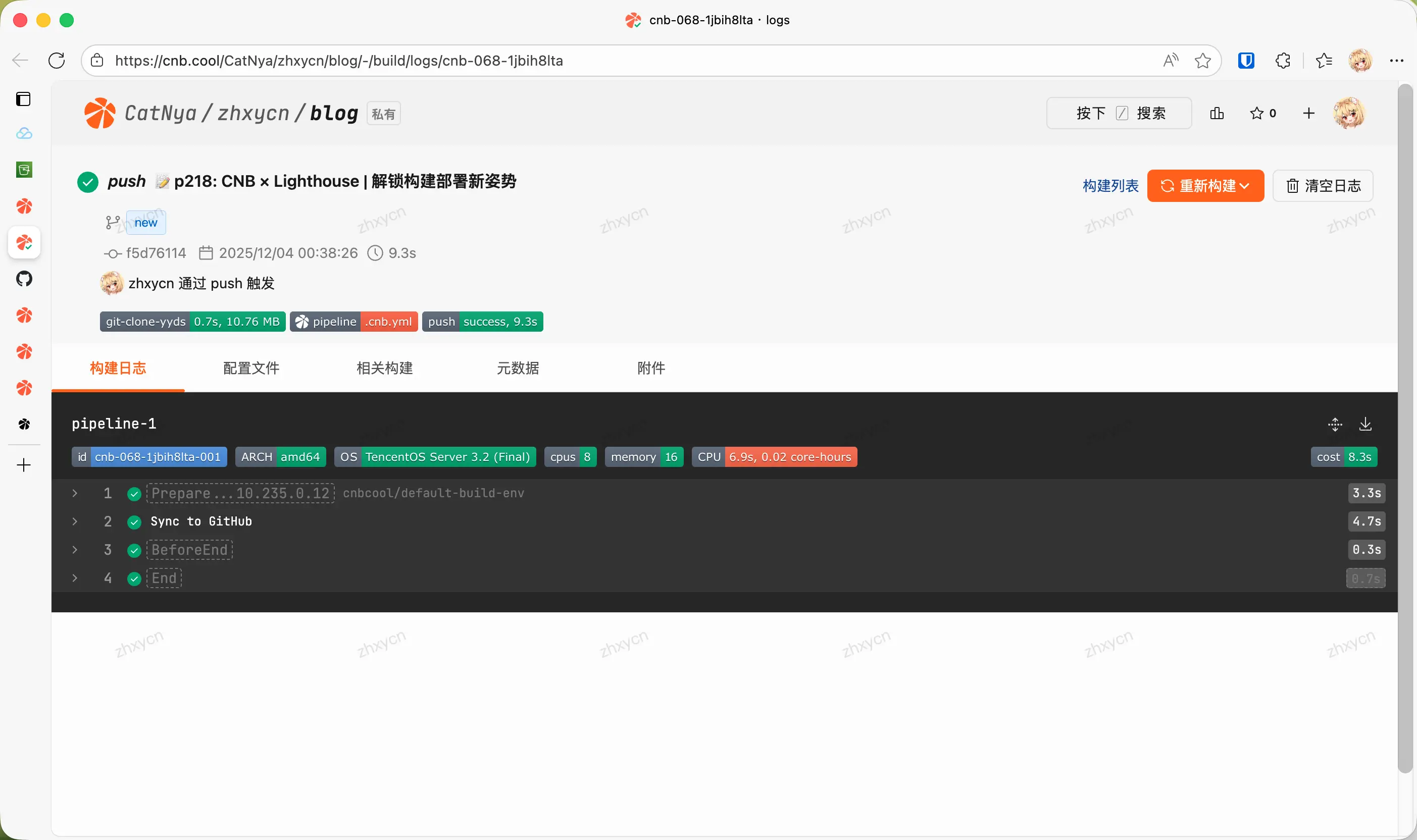Expand the BeforeEnd step

75,550
